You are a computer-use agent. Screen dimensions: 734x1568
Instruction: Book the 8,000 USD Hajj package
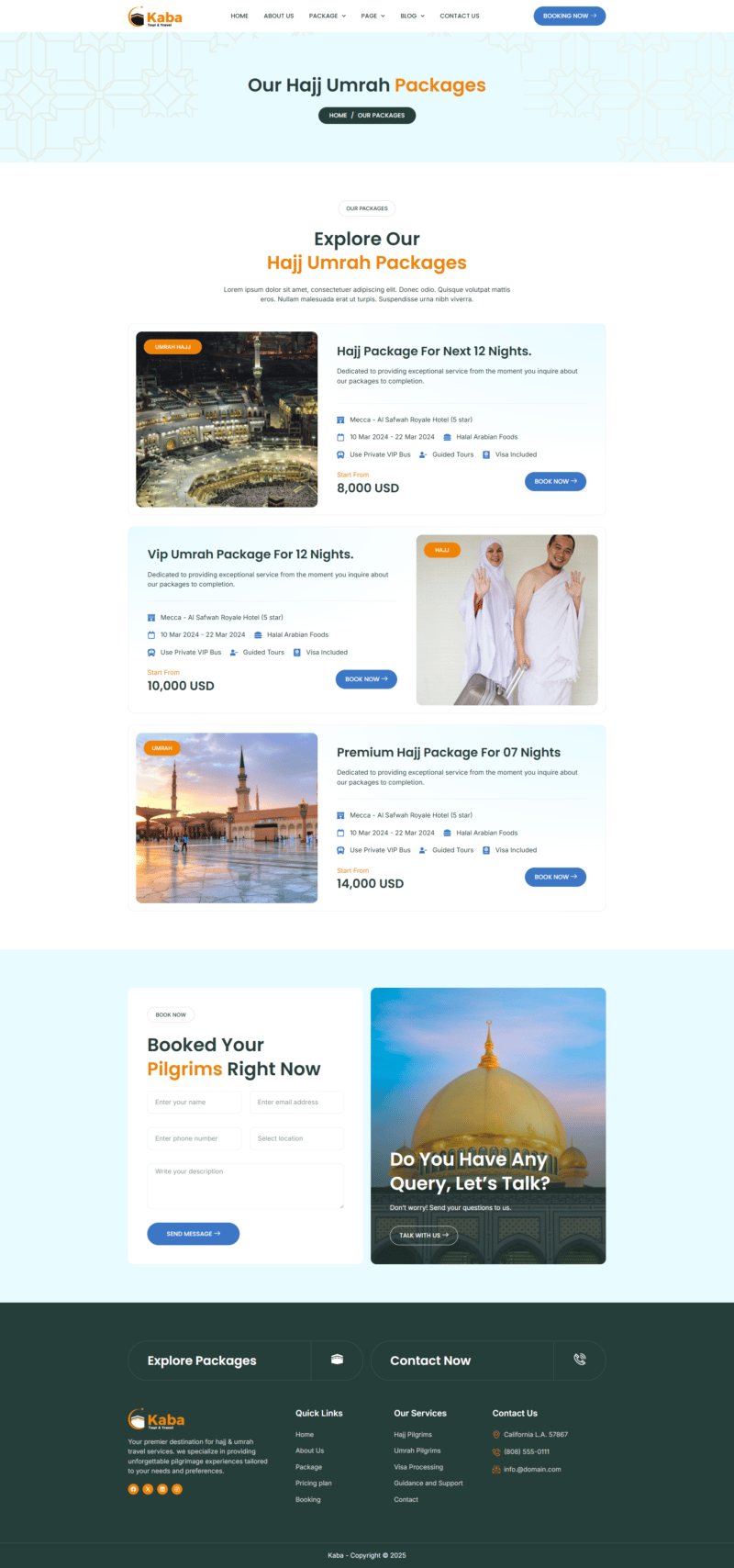tap(555, 481)
